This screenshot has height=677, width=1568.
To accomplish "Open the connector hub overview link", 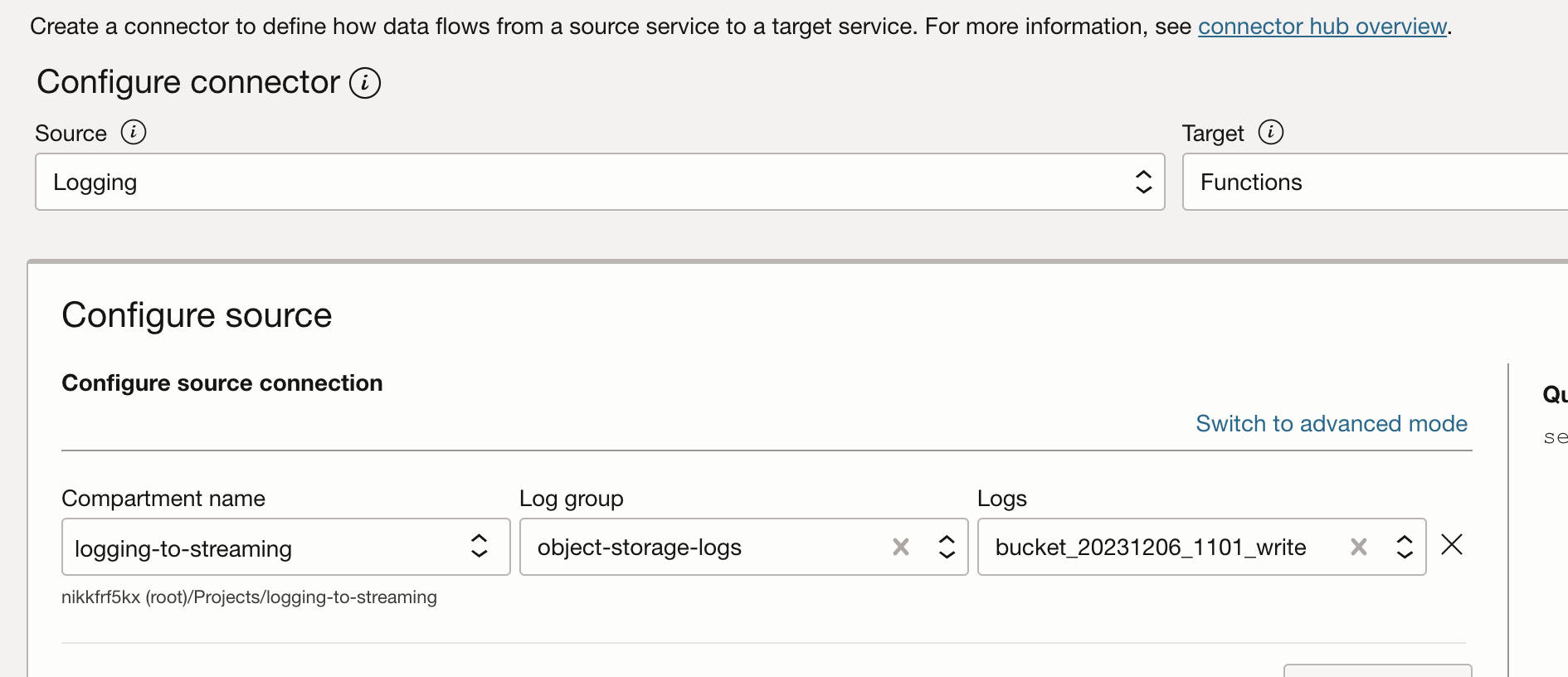I will pos(1322,27).
